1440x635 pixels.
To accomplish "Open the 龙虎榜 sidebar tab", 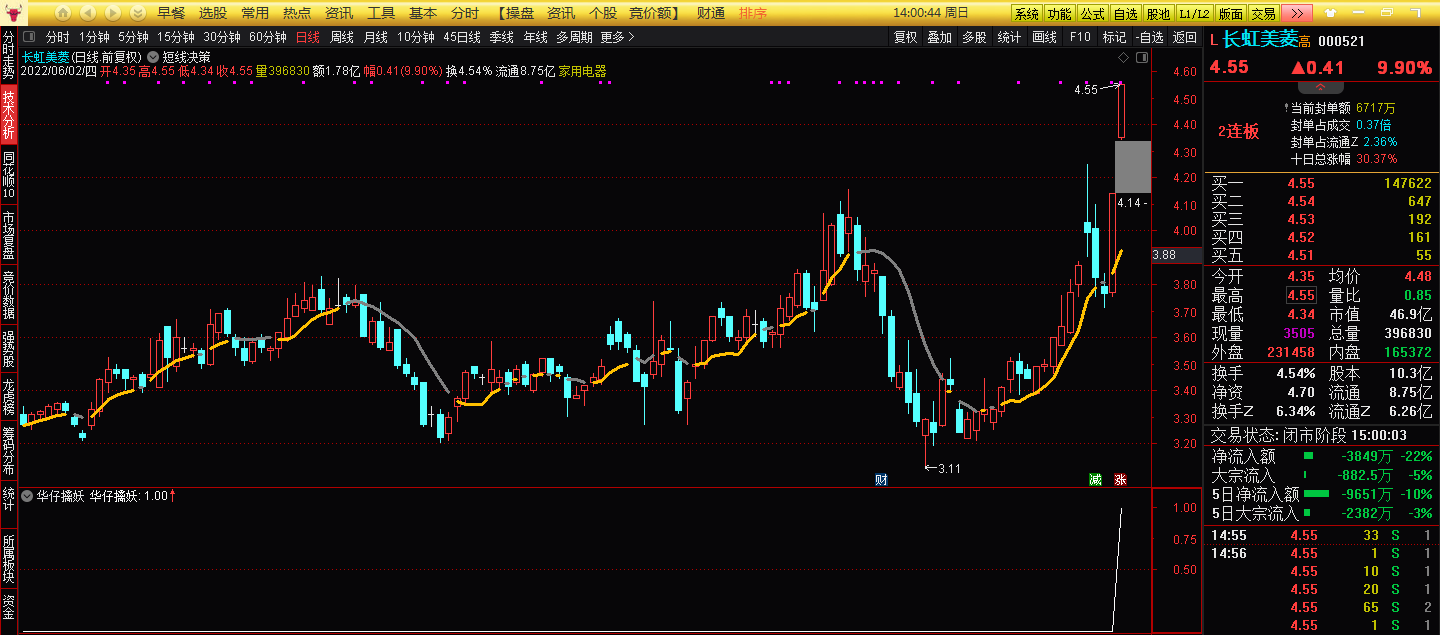I will [x=8, y=396].
